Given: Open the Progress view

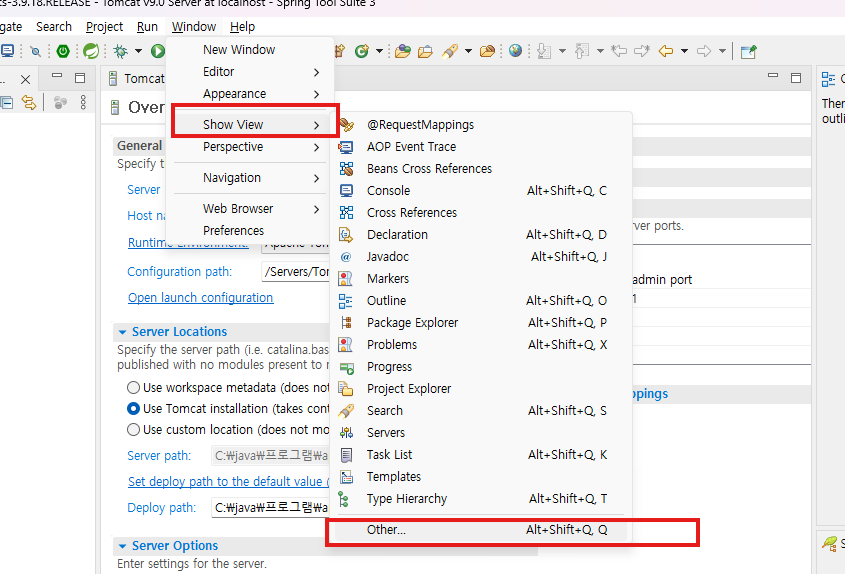Looking at the screenshot, I should 480,367.
